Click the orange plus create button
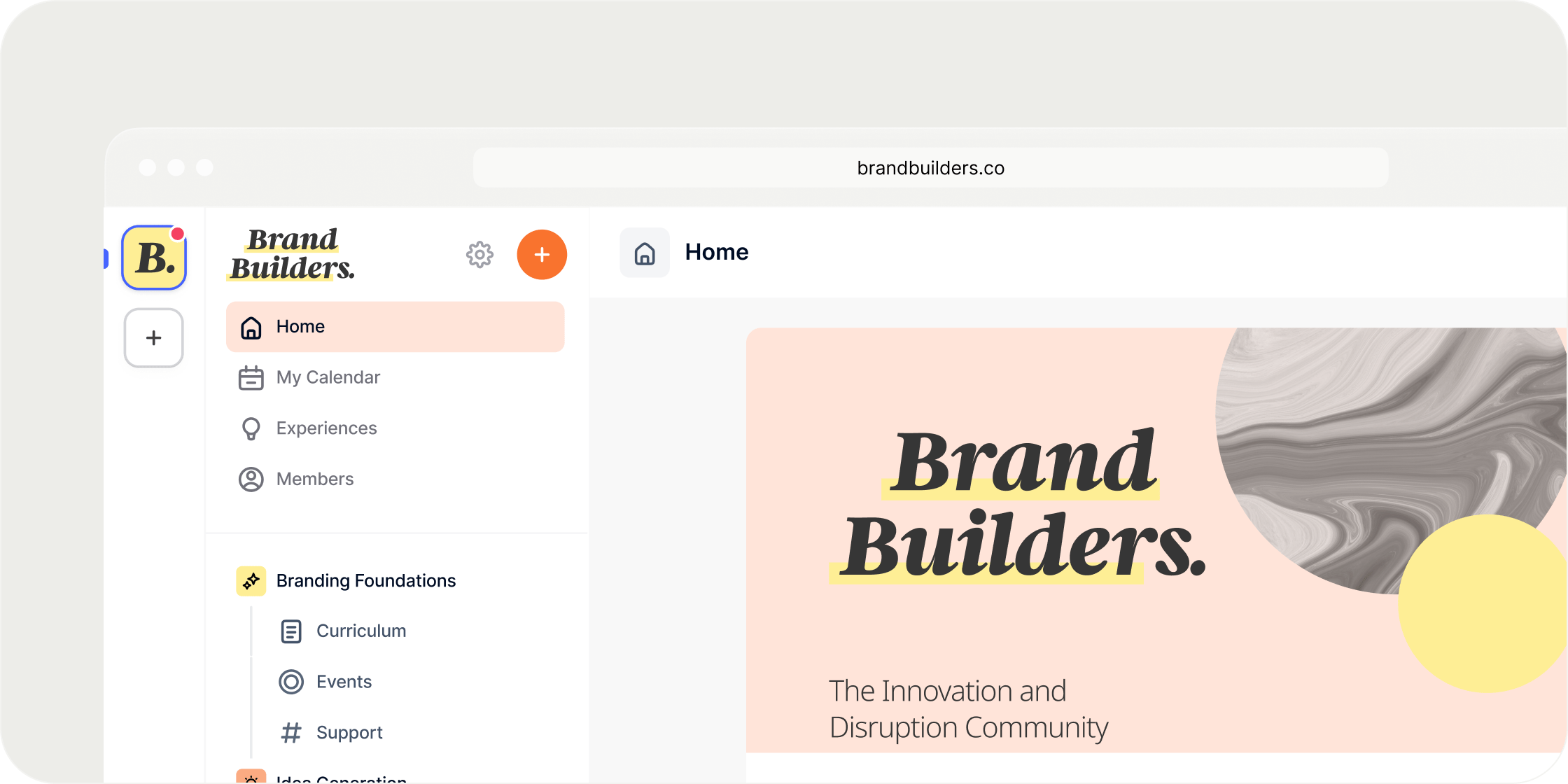Screen dimensions: 1568x784 pyautogui.click(x=542, y=255)
